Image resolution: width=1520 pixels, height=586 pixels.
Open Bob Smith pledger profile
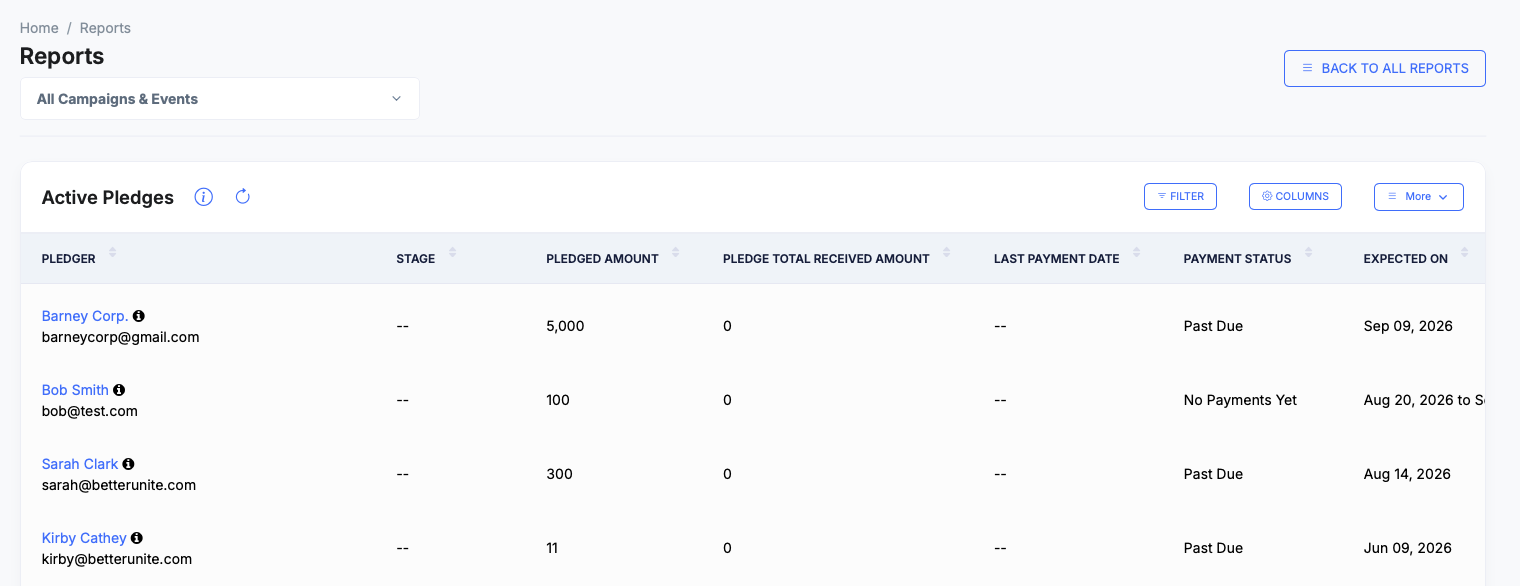(75, 390)
